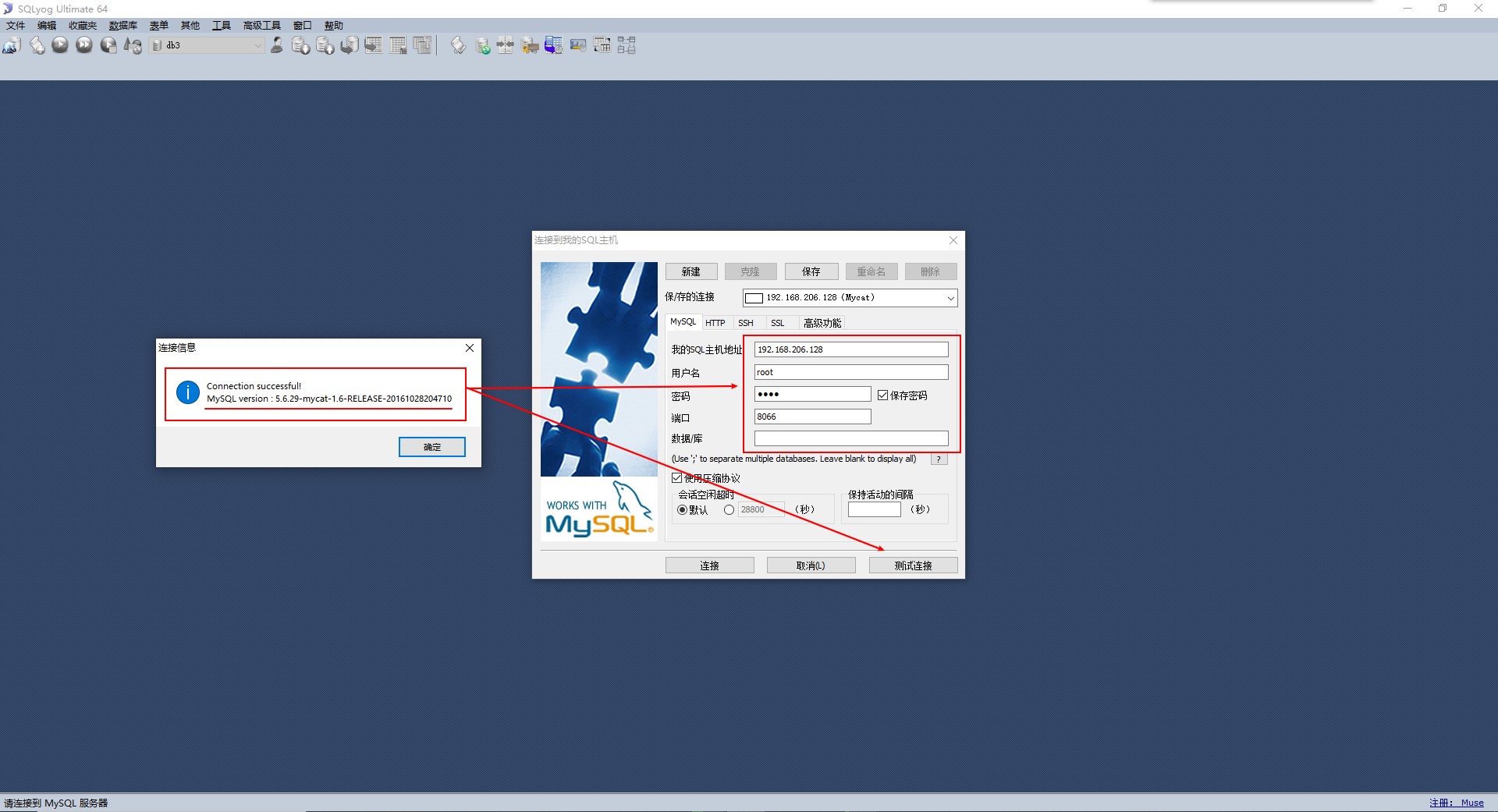Screen dimensions: 1498x812
Task: Toggle the use compressed protocol checkbox
Action: [676, 478]
